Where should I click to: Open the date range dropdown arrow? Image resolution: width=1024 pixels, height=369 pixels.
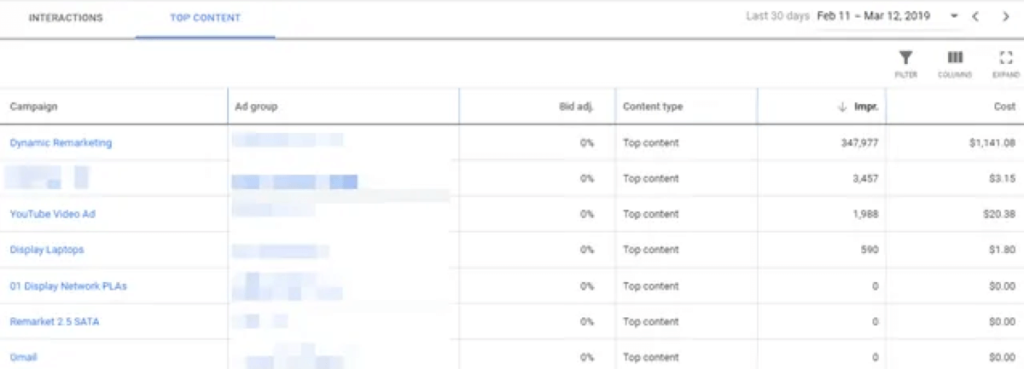954,16
